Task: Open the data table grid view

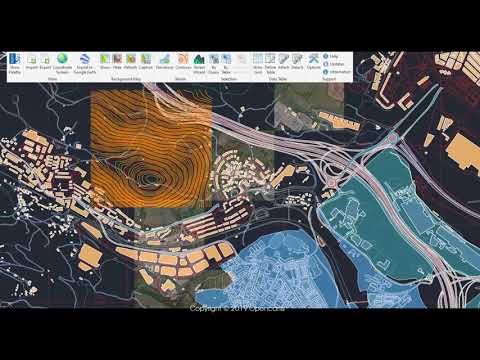Action: click(258, 64)
